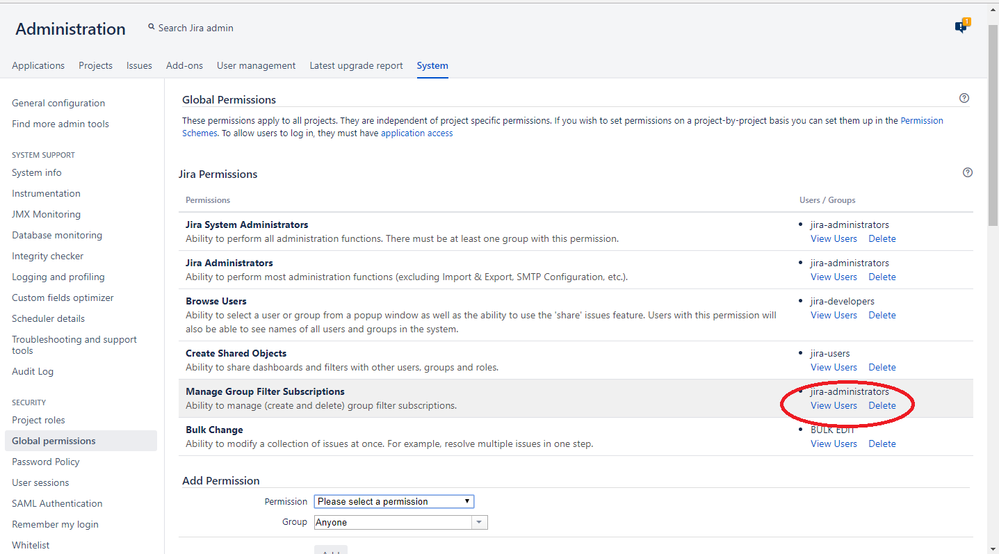Open User sessions page
Viewport: 999px width, 554px height.
pos(40,483)
